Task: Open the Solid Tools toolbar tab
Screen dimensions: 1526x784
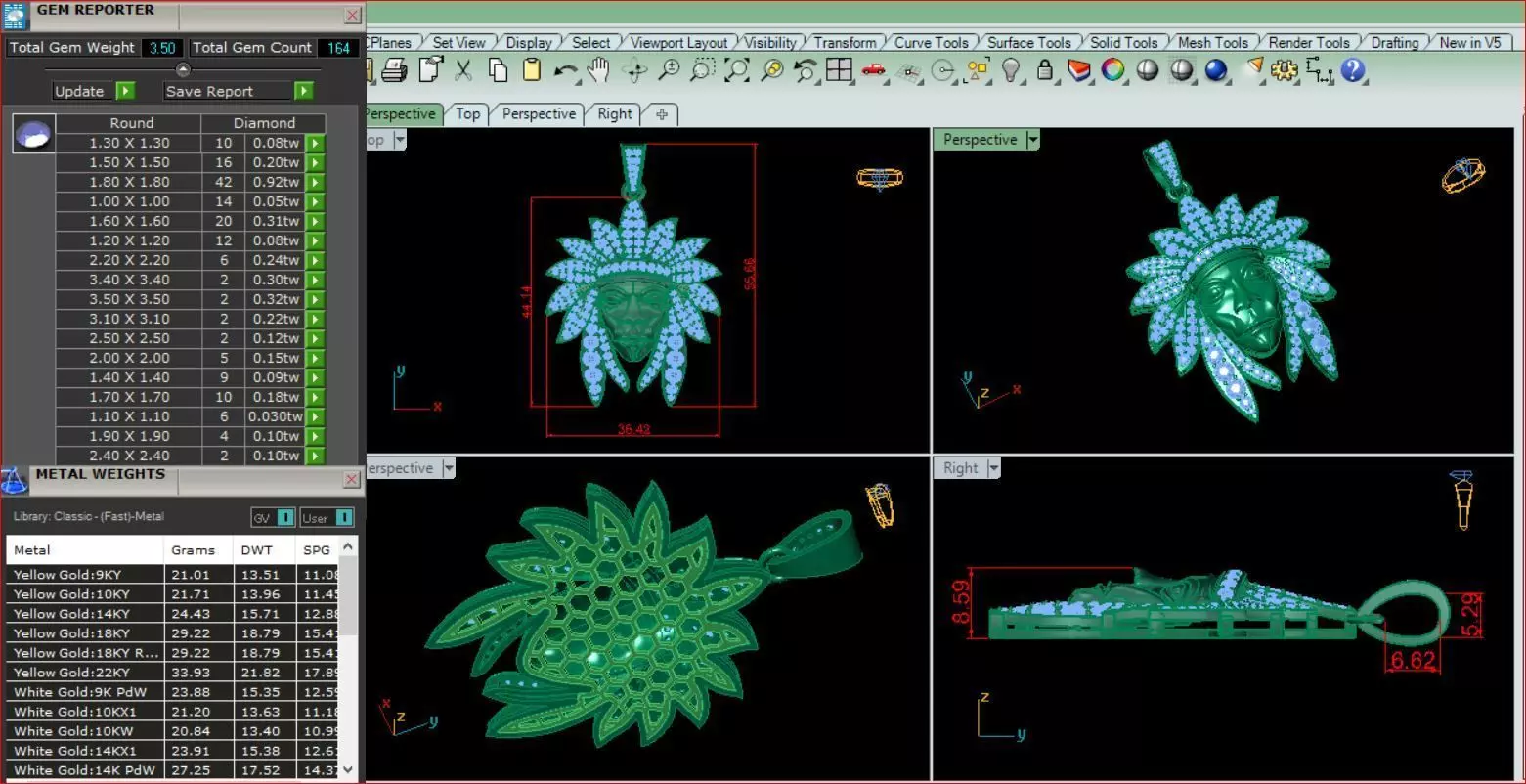Action: [1123, 43]
